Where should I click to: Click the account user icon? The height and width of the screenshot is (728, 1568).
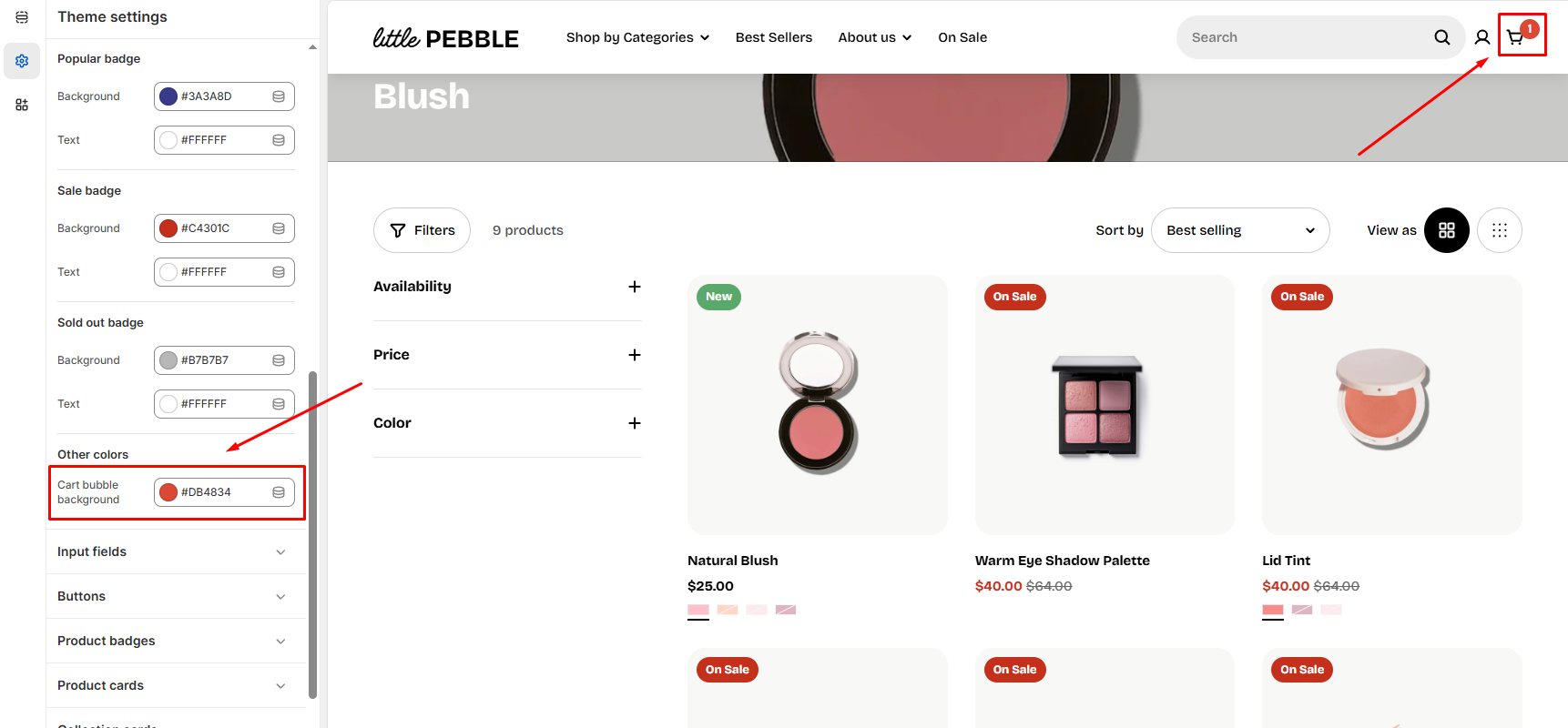[x=1482, y=37]
